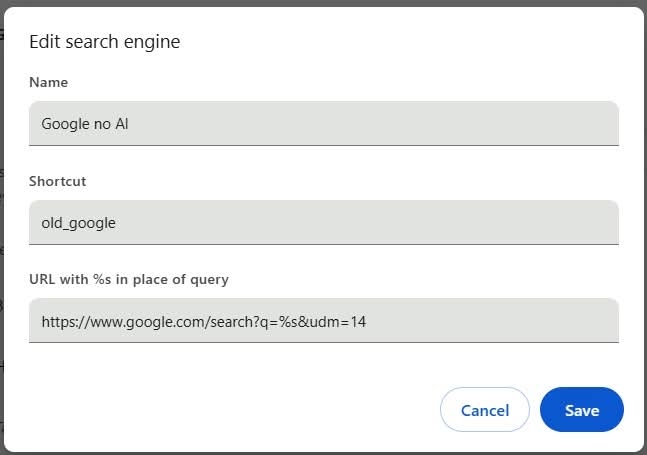Focus the Name input field
647x455 pixels.
(323, 124)
